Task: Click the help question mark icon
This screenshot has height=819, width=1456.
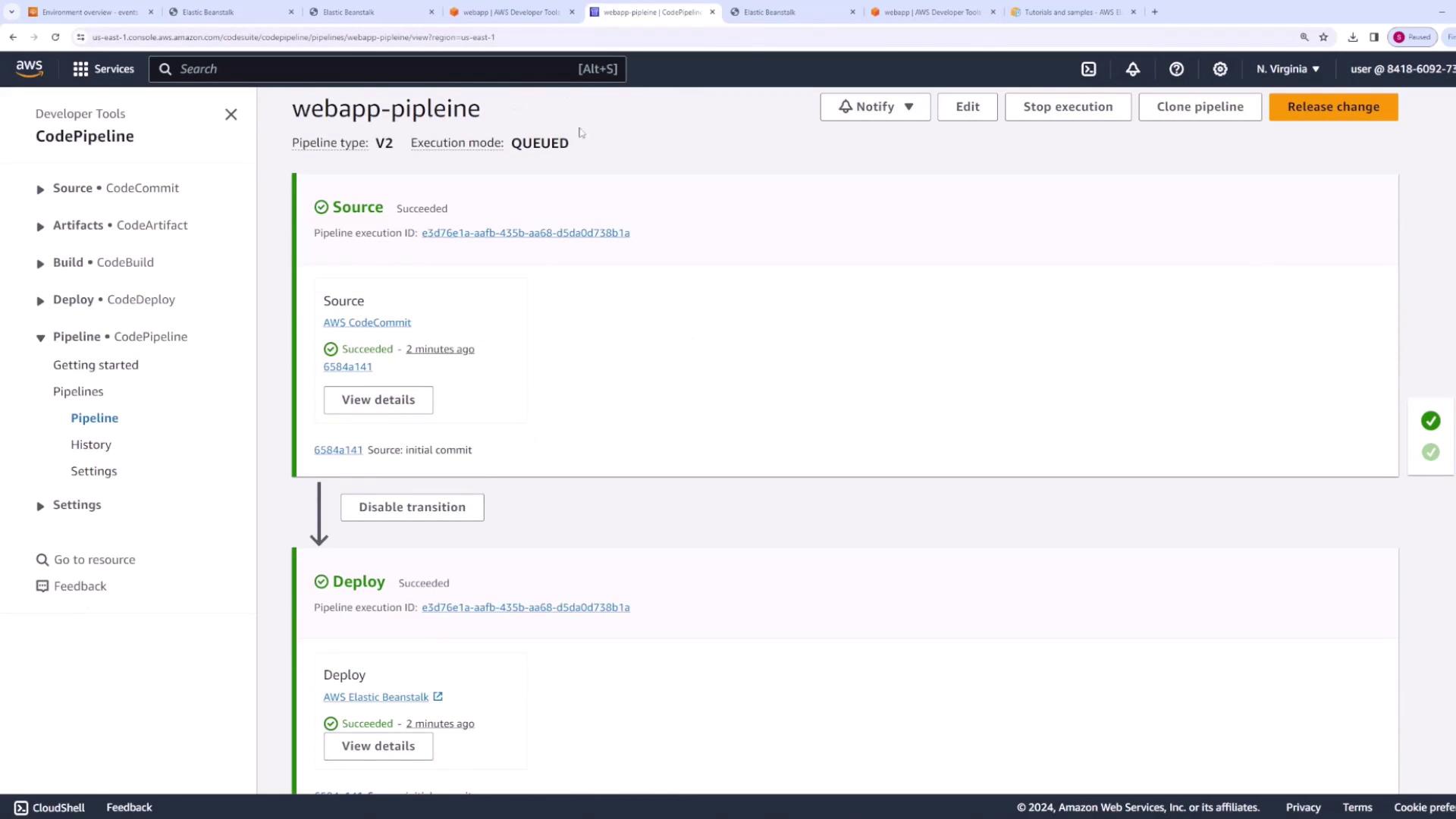Action: [1176, 69]
